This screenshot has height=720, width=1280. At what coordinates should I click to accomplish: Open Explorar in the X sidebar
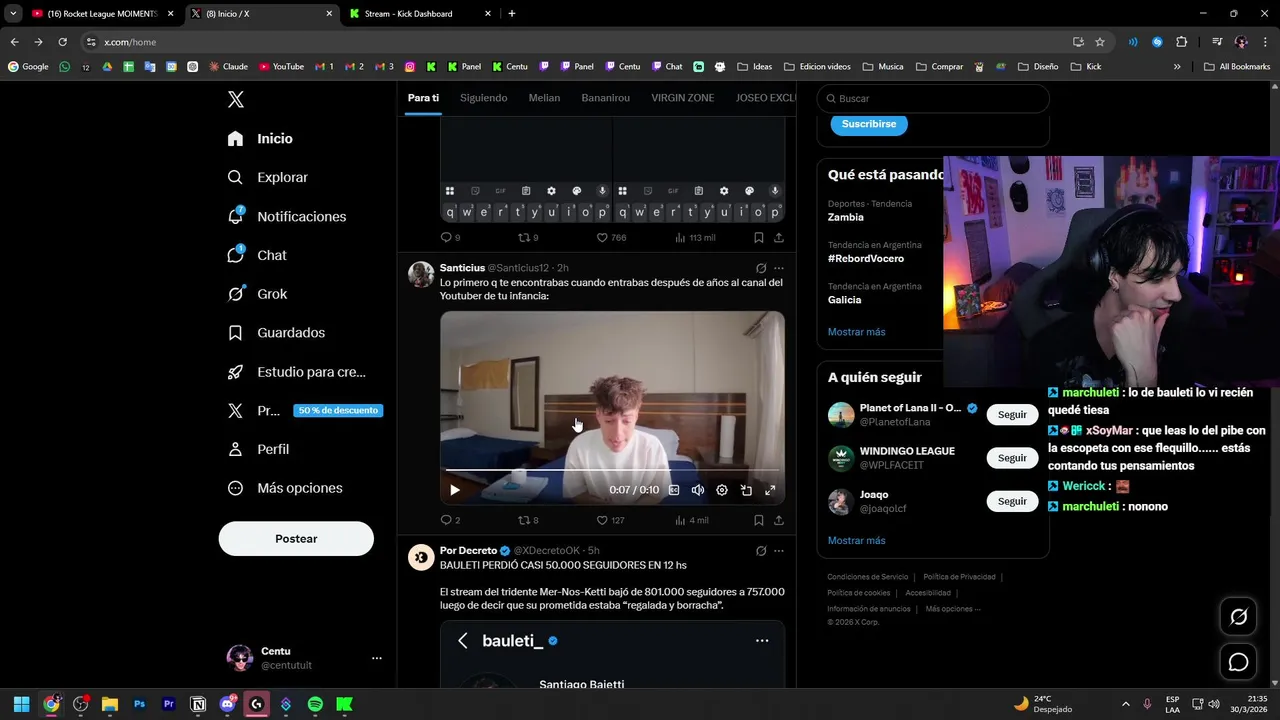click(267, 177)
